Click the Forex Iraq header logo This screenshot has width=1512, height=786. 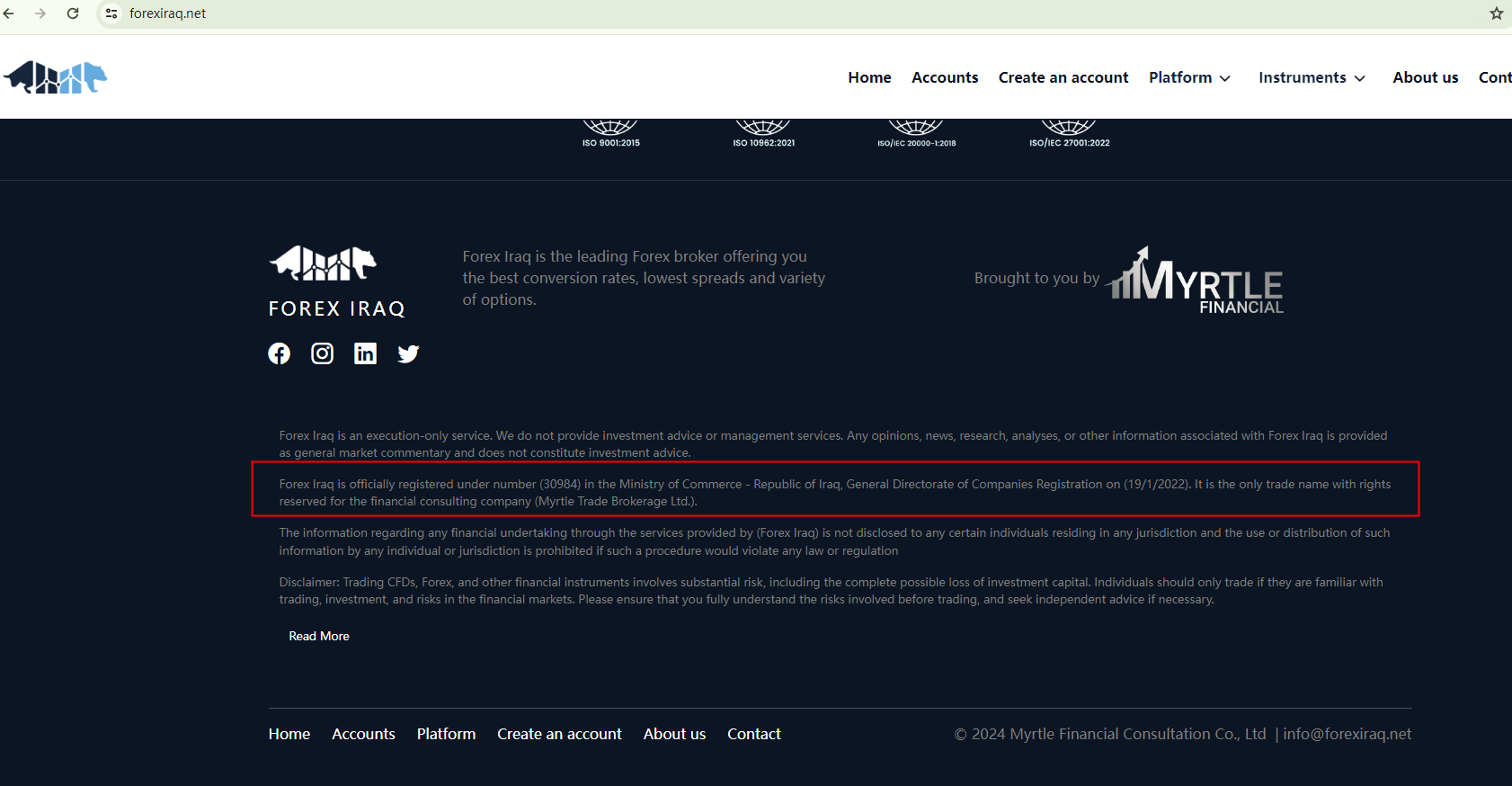tap(55, 77)
